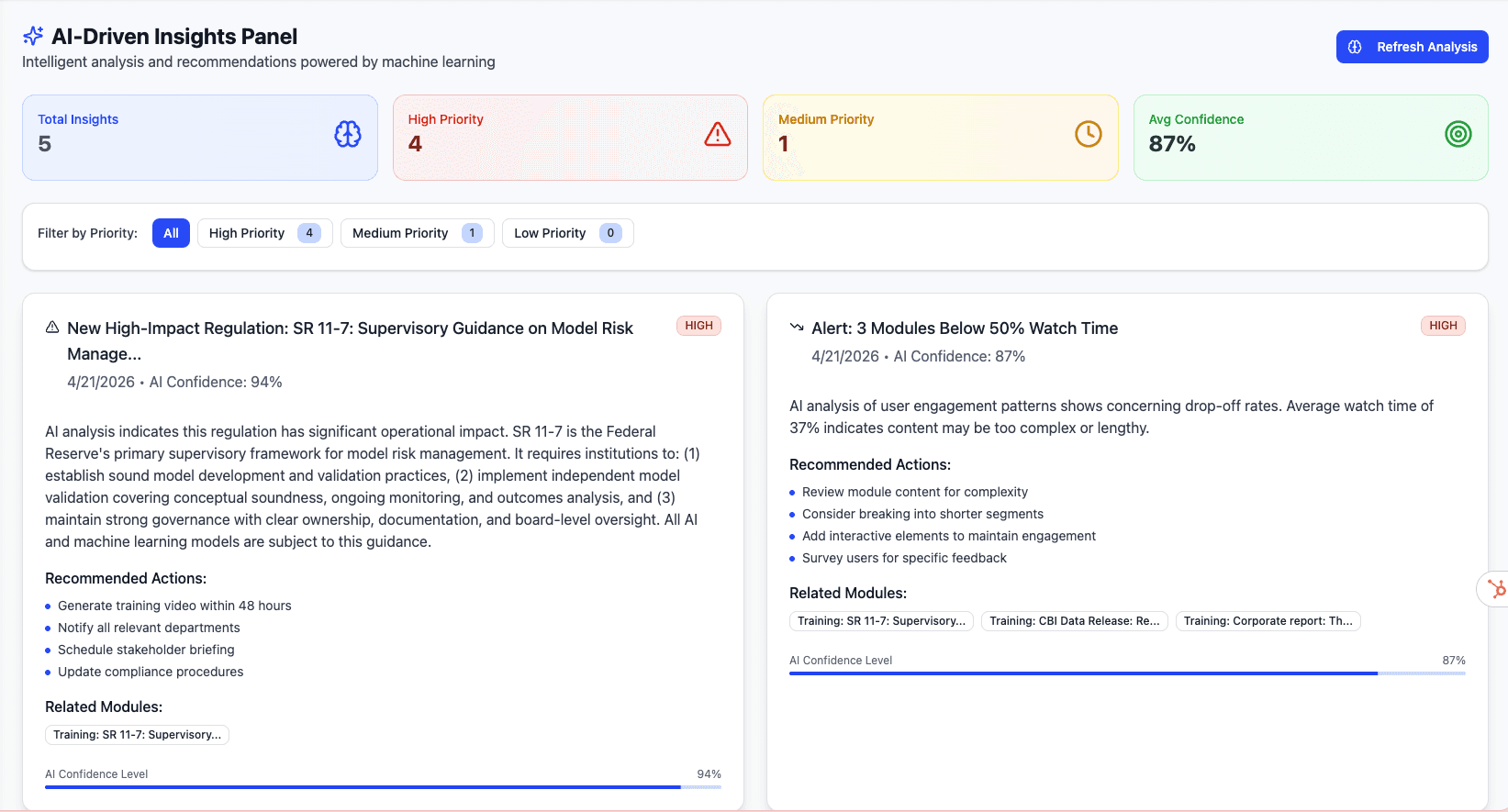The image size is (1508, 812).
Task: Click '4/21/2026 • AI Confidence: 94%' line
Action: point(174,382)
